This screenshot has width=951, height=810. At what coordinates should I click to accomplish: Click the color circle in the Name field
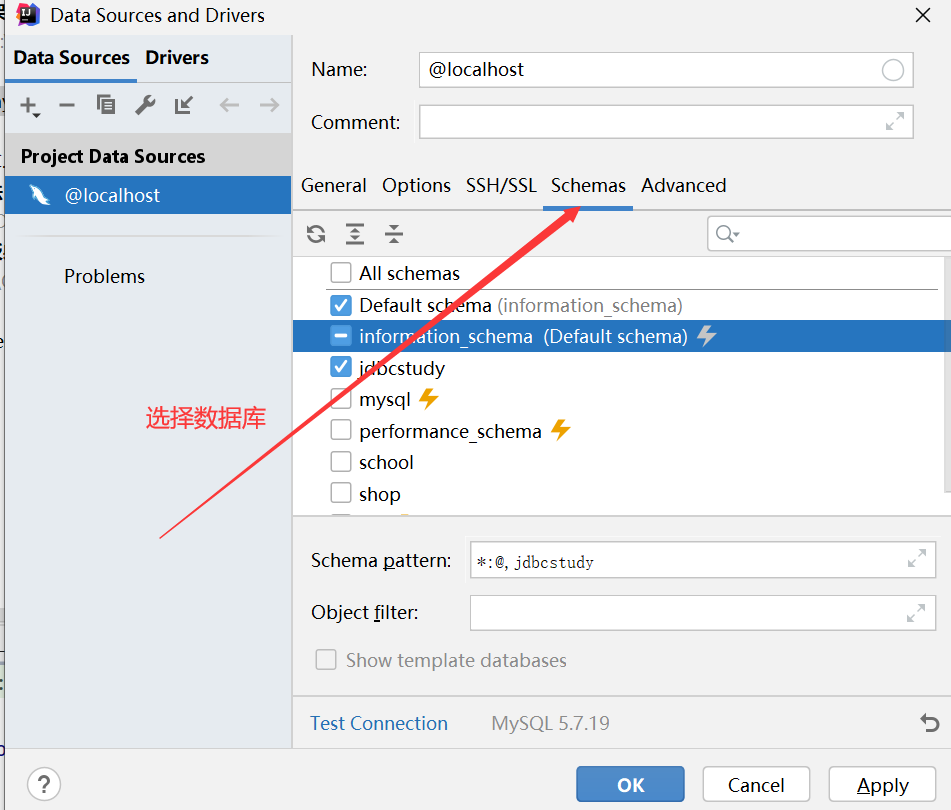[893, 70]
